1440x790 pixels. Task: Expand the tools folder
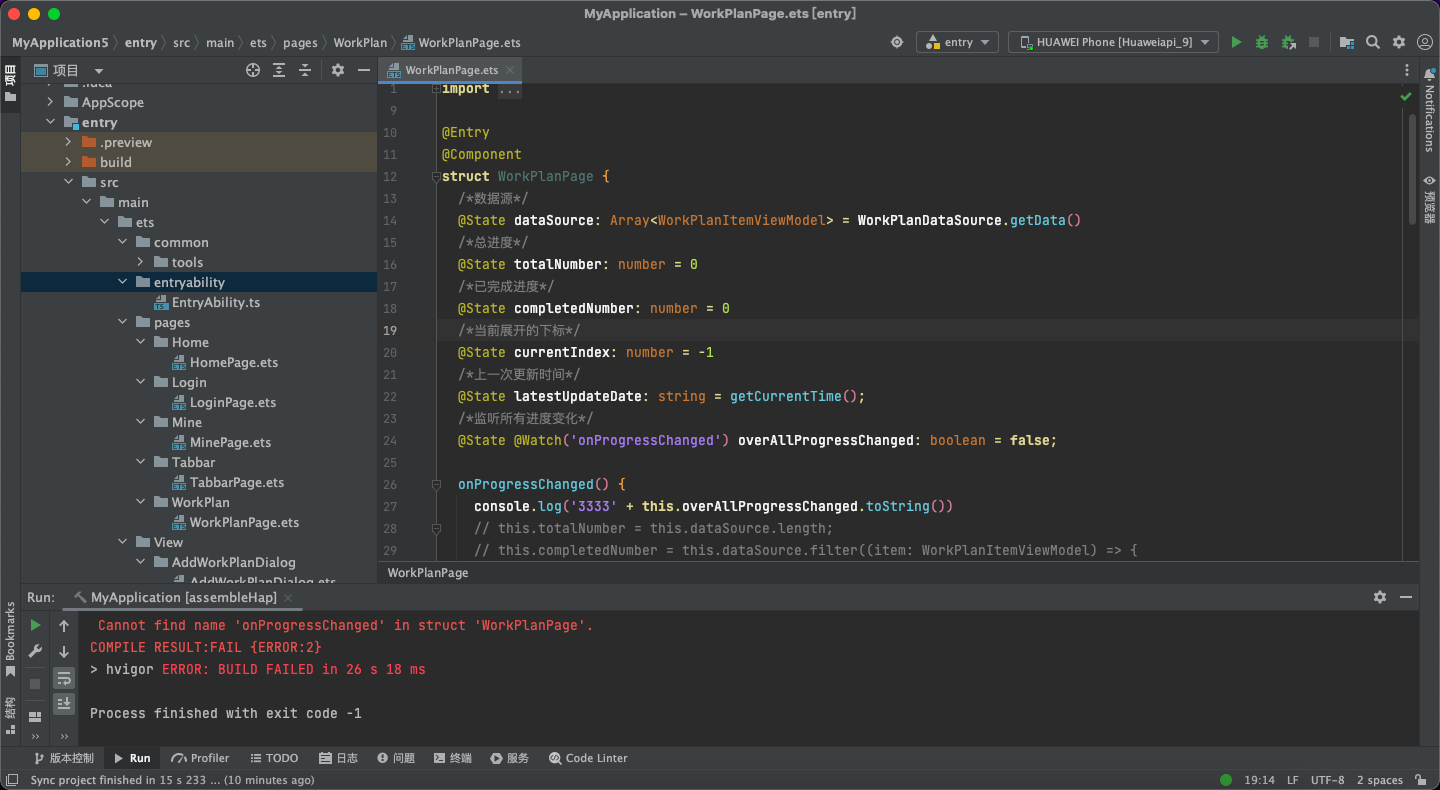click(139, 262)
